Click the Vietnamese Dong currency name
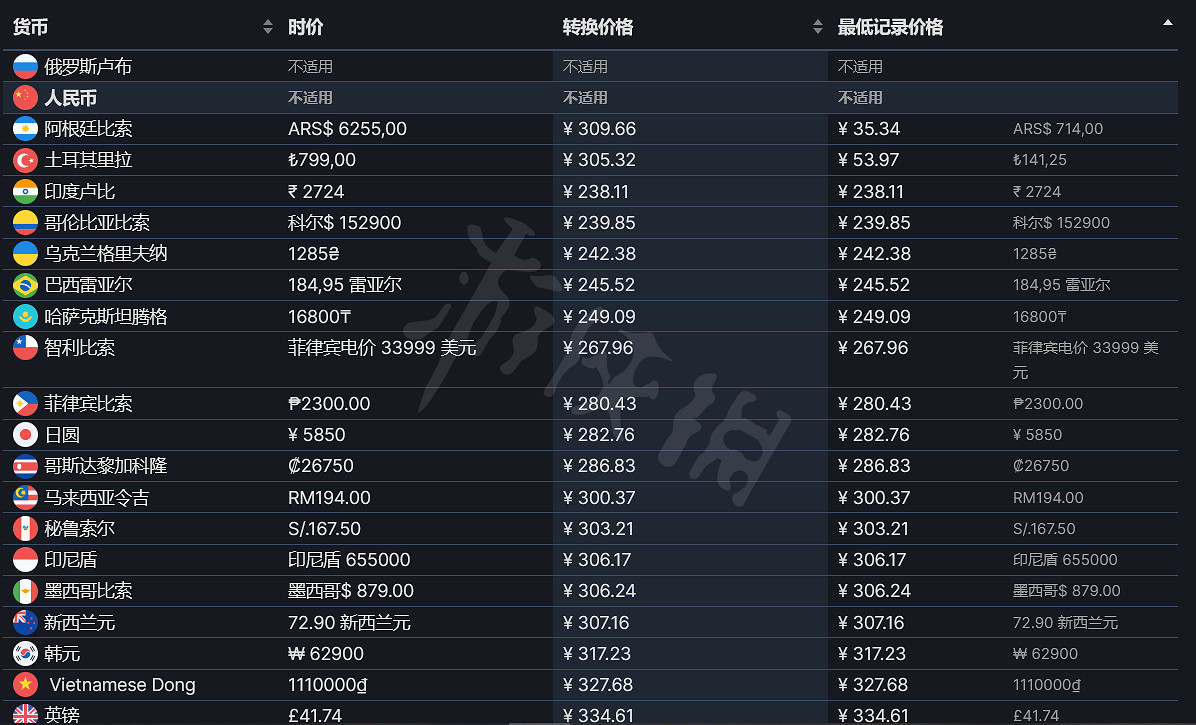1196x725 pixels. point(122,685)
